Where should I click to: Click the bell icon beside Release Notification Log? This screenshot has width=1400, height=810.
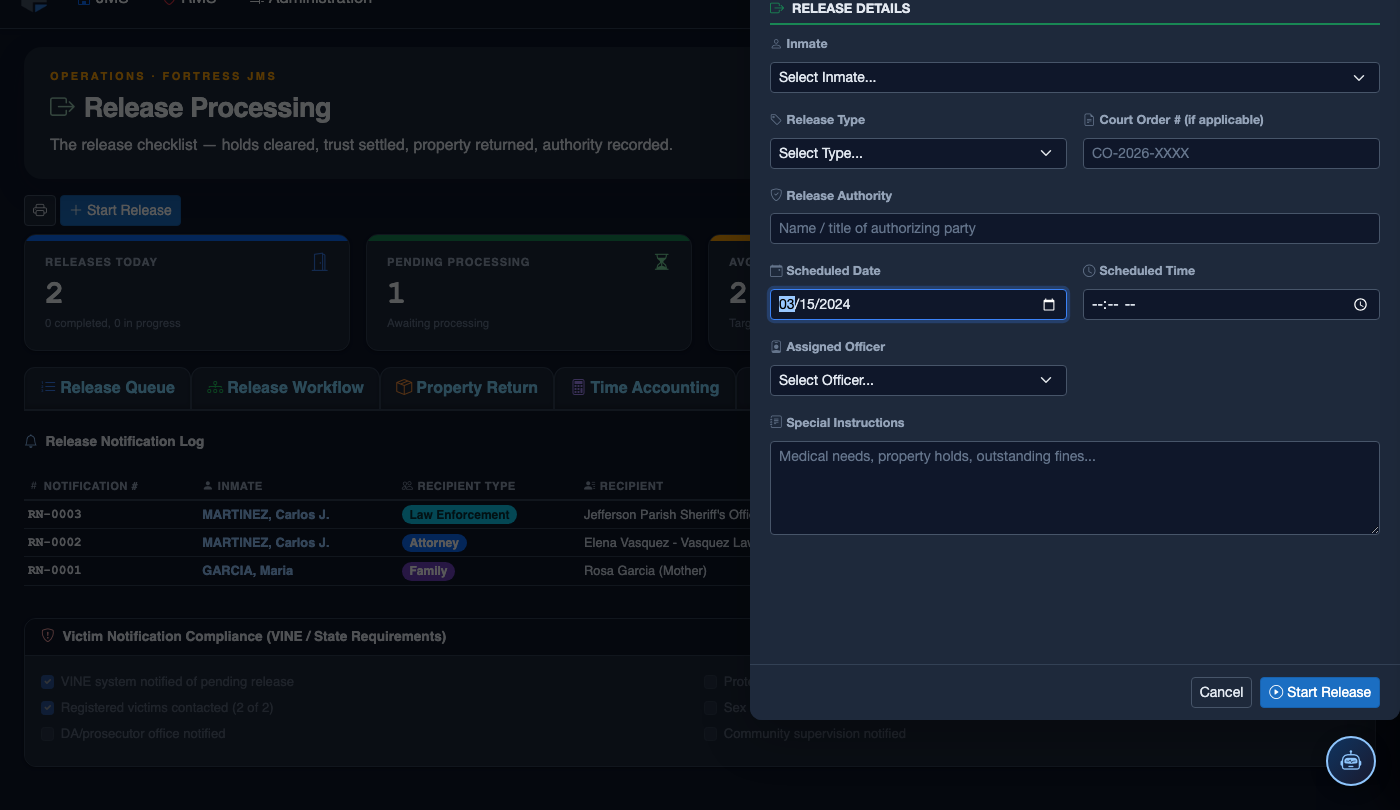coord(32,441)
